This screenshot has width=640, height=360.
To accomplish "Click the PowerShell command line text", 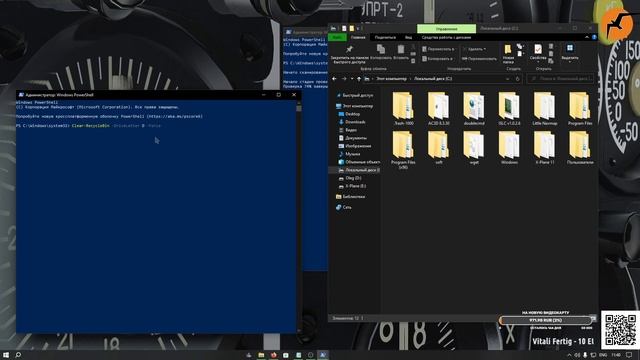I will pos(89,126).
